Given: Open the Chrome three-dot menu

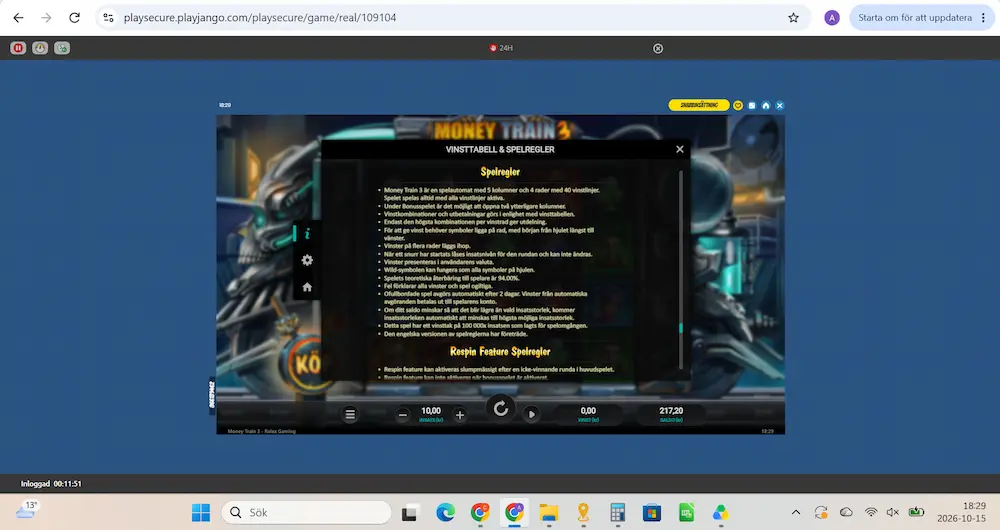Looking at the screenshot, I should pos(983,18).
